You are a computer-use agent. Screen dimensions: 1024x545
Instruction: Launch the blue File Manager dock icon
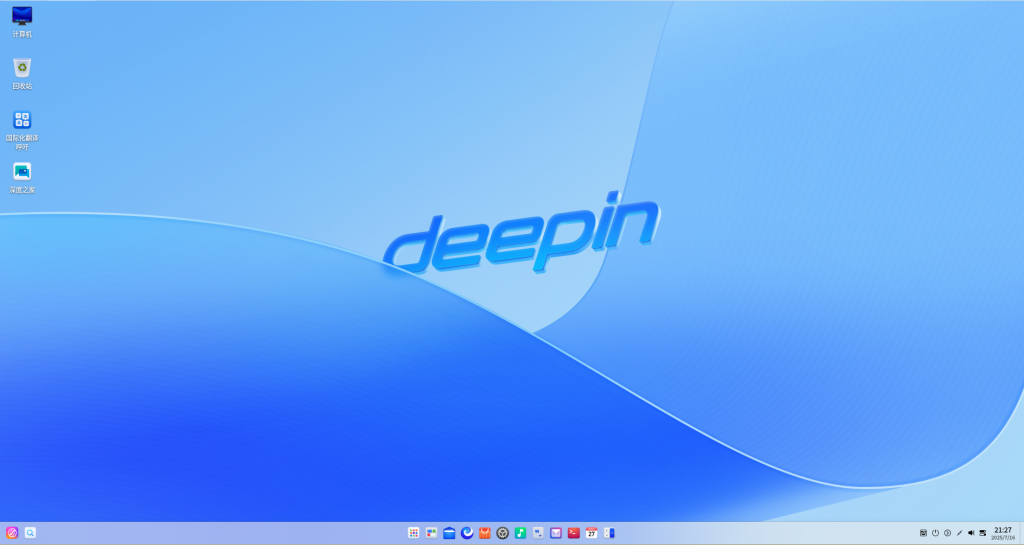pos(449,533)
